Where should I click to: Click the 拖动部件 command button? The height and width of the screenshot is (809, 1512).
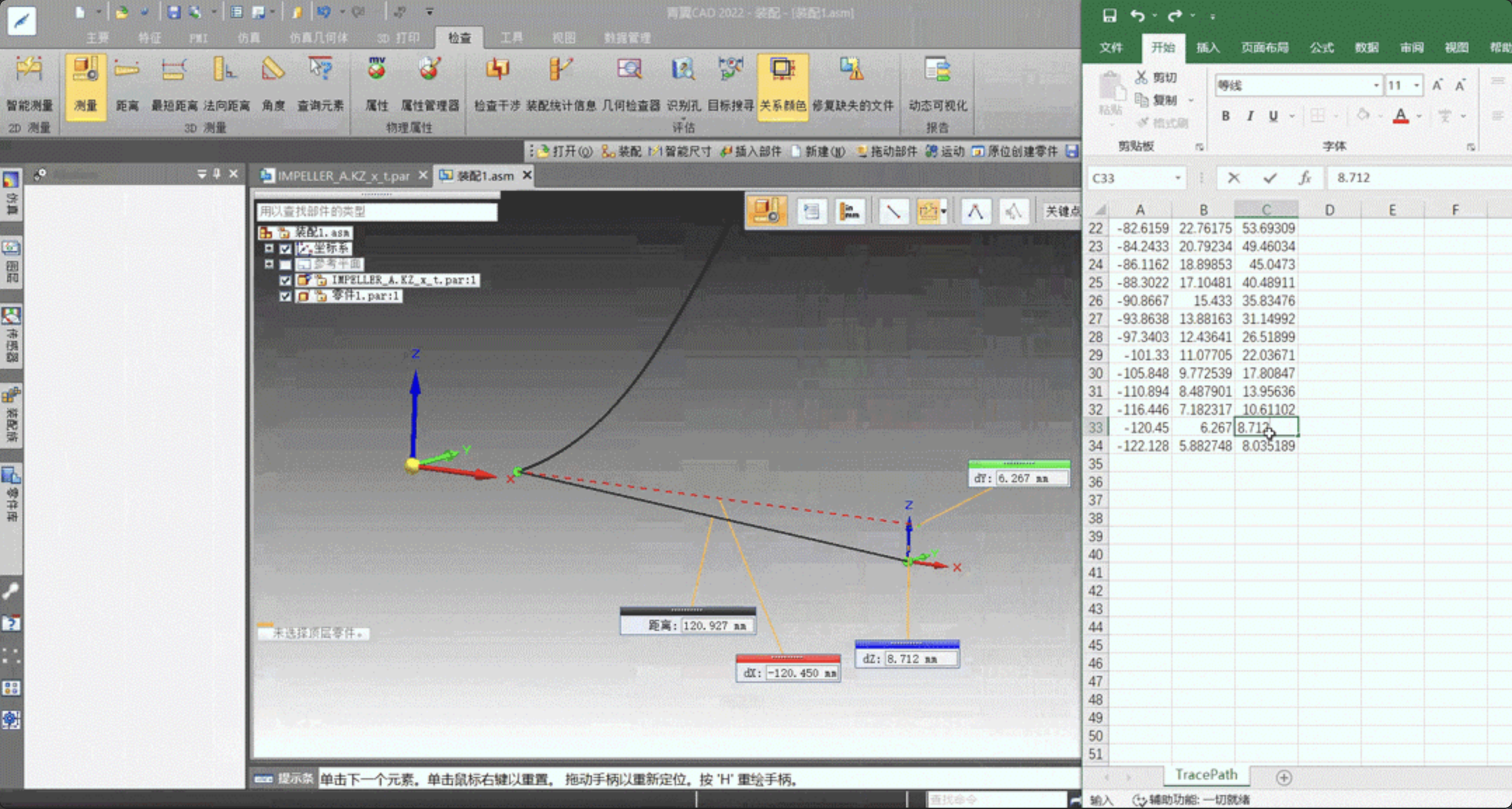click(x=886, y=151)
